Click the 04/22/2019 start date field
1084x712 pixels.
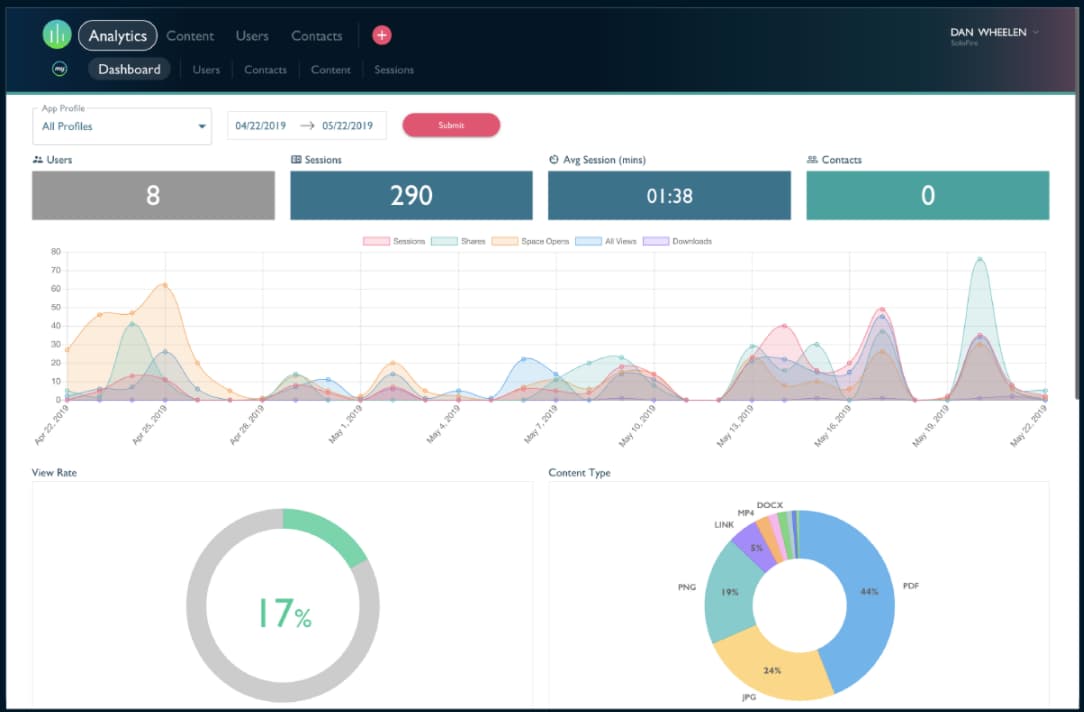(261, 126)
